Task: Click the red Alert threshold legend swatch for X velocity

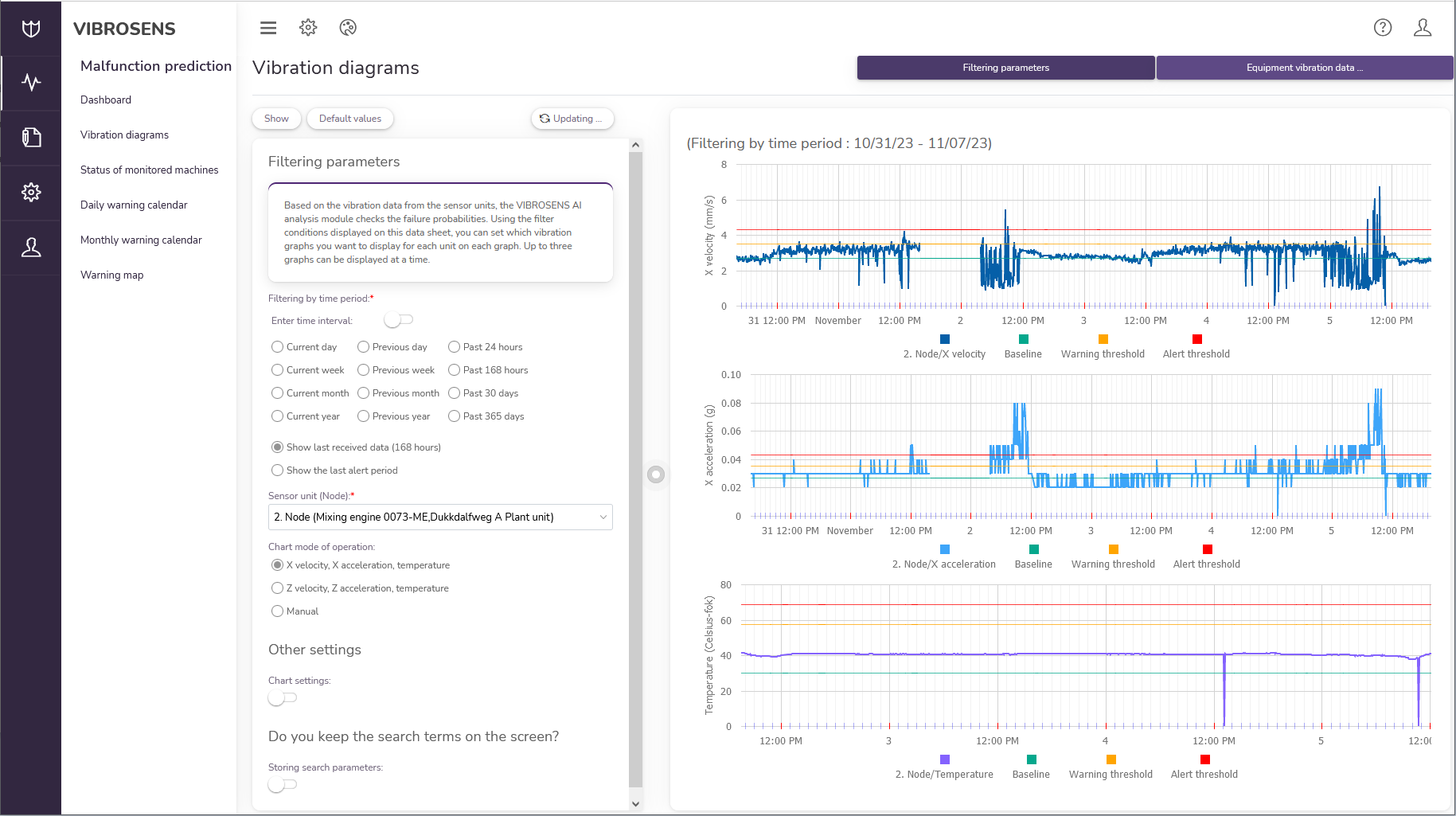Action: (1196, 339)
